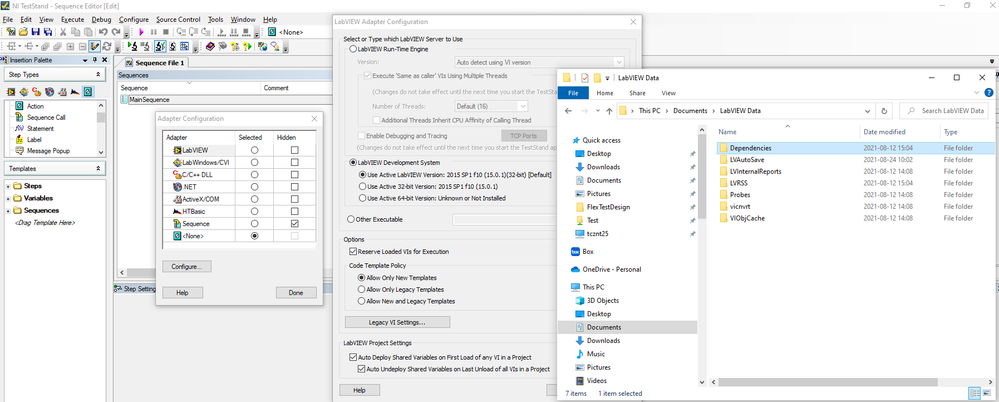The width and height of the screenshot is (999, 402).
Task: Click the .NET adapter icon in palette
Action: [x=49, y=92]
